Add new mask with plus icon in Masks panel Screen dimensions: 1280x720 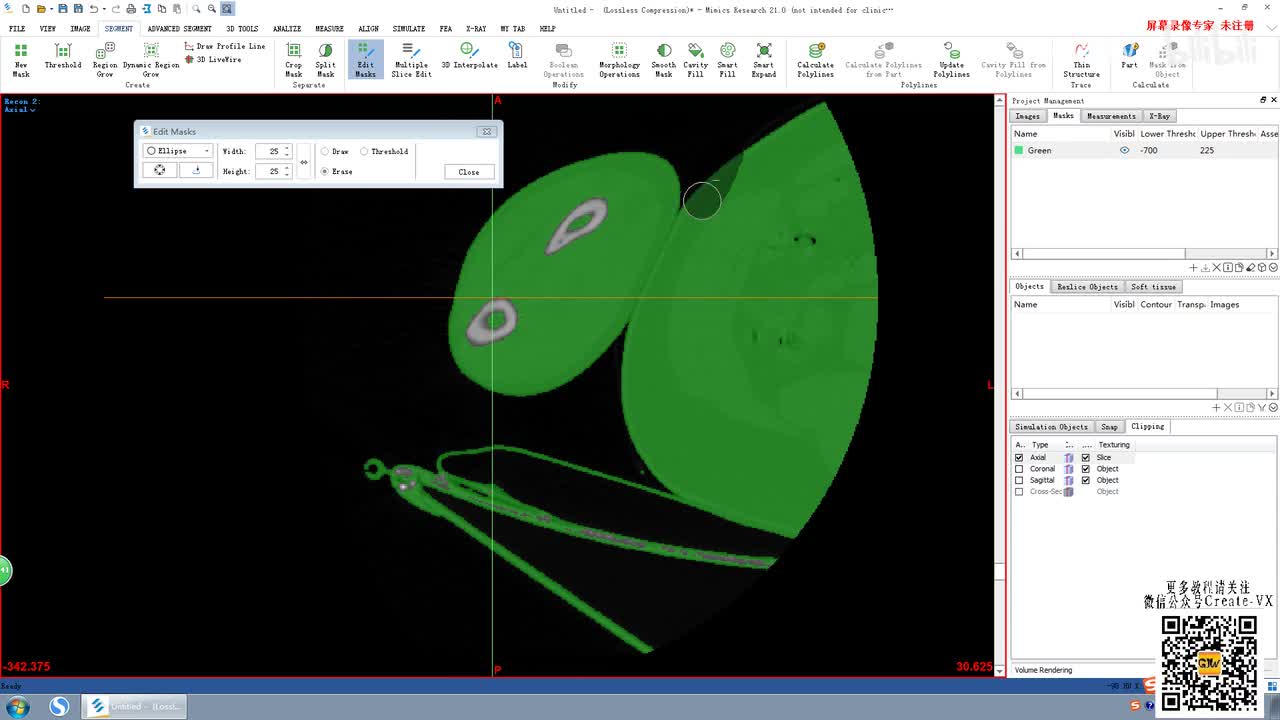[1193, 268]
